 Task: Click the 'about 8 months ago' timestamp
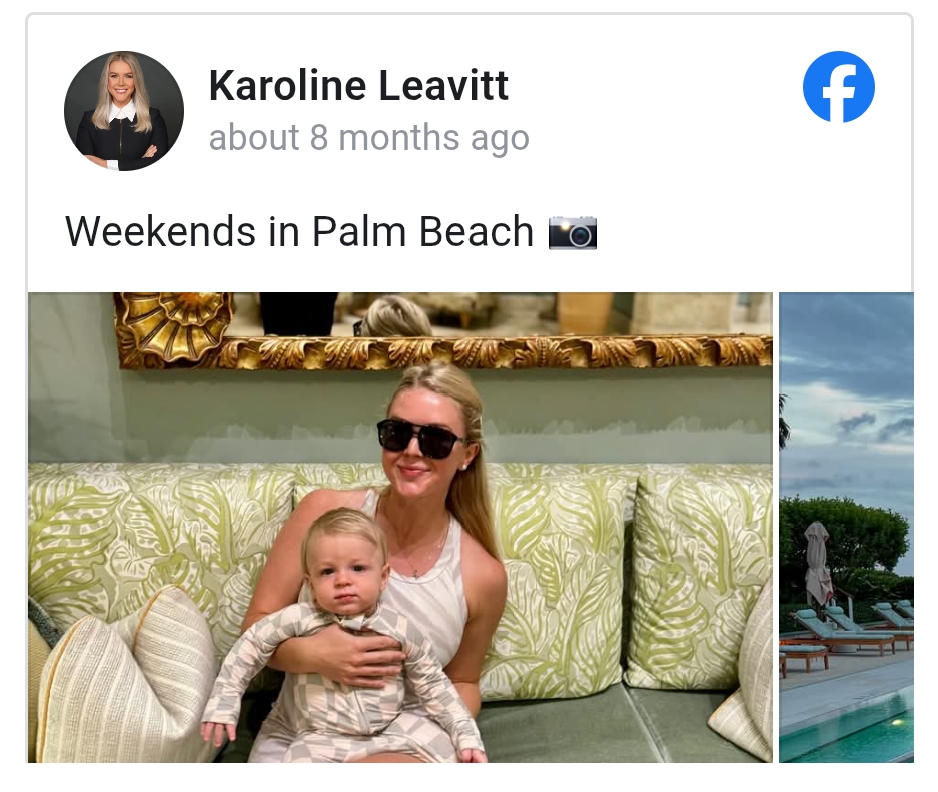[368, 138]
